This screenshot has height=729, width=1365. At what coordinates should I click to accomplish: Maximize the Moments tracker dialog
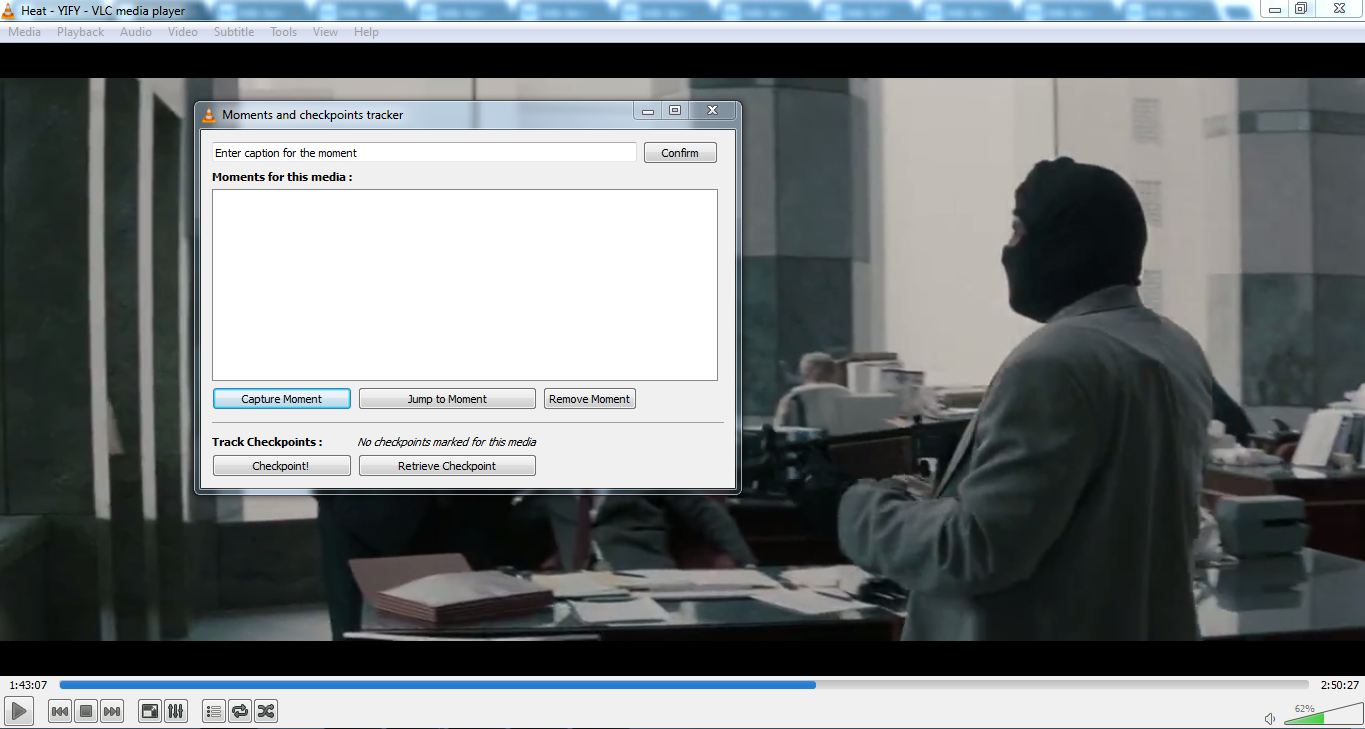tap(675, 111)
